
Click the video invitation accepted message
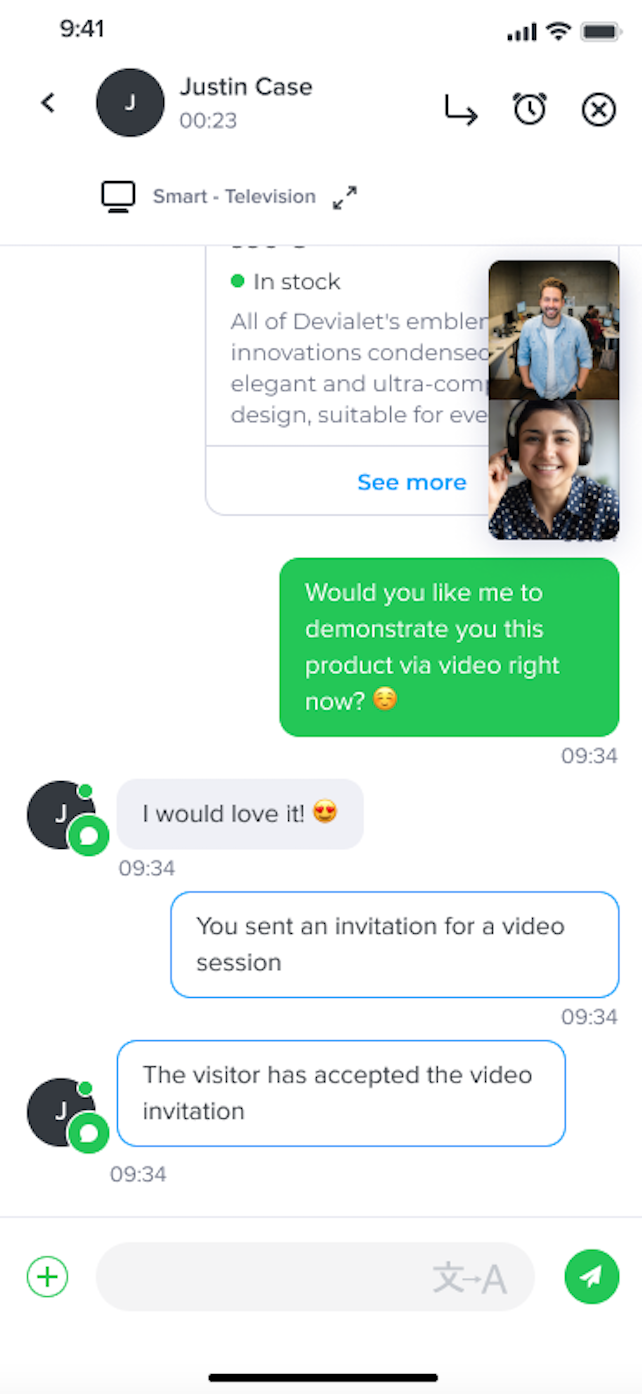tap(341, 1092)
